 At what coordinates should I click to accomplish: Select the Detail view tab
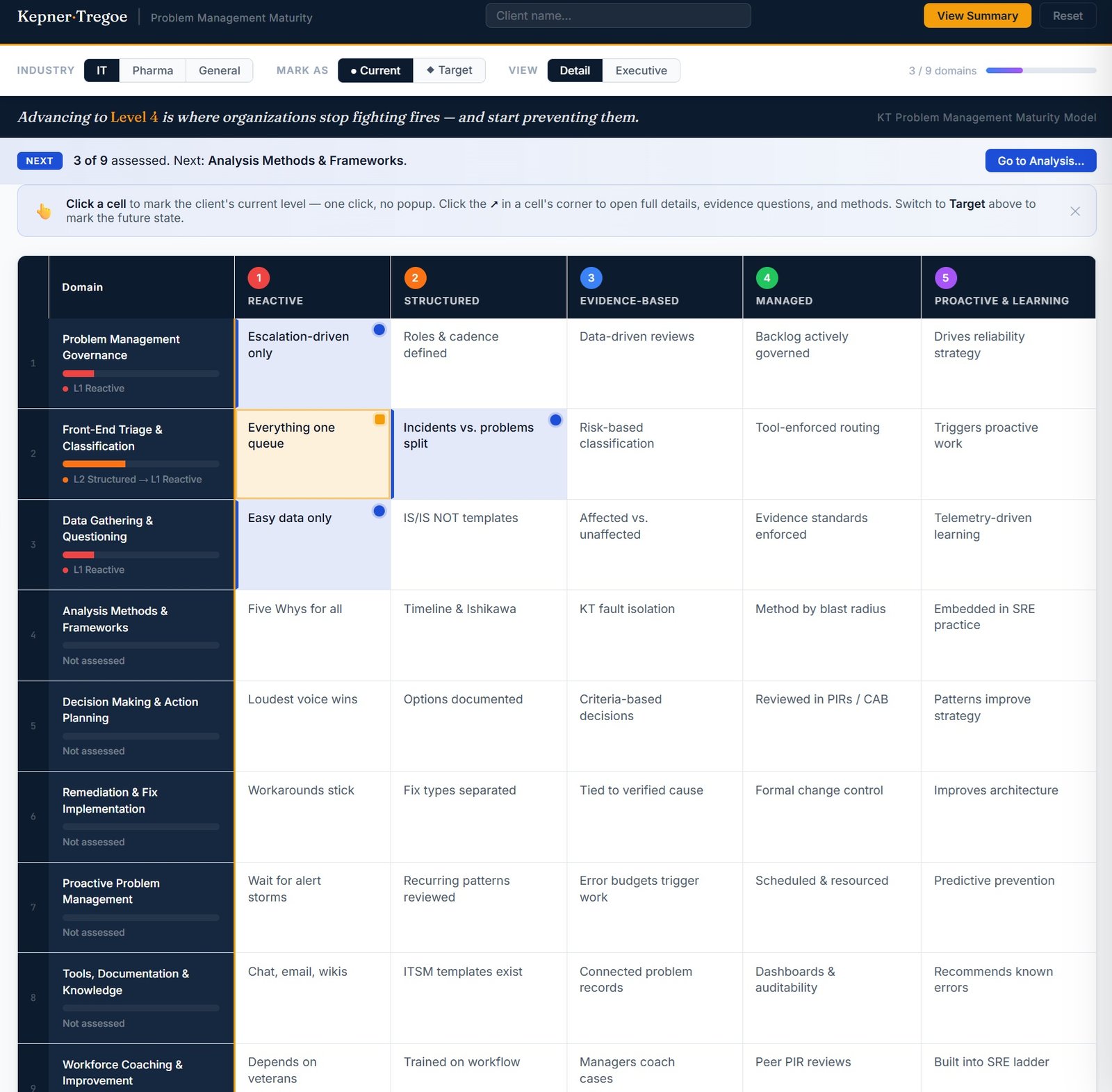575,70
